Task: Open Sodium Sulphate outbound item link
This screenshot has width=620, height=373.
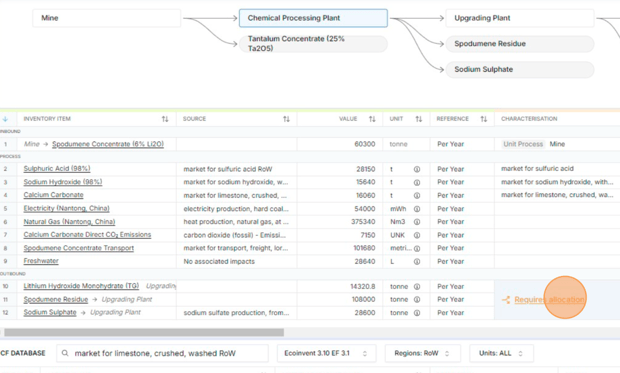Action: click(x=50, y=312)
